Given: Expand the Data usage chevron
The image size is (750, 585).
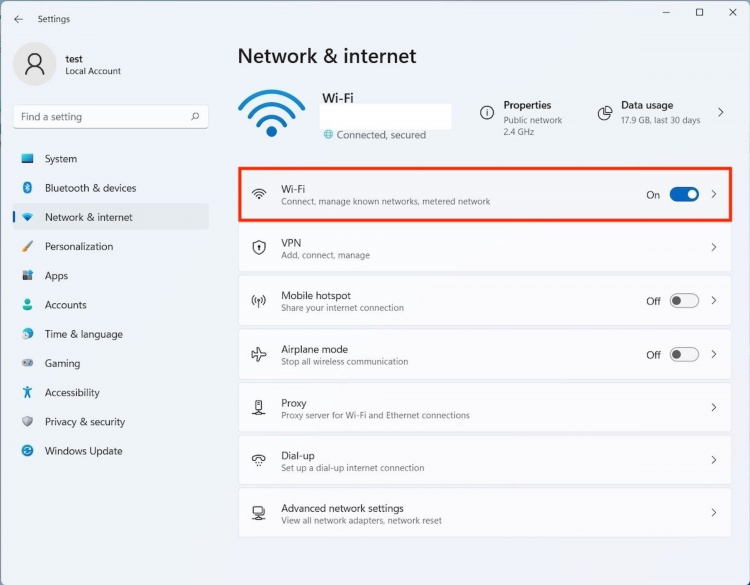Looking at the screenshot, I should pos(721,112).
